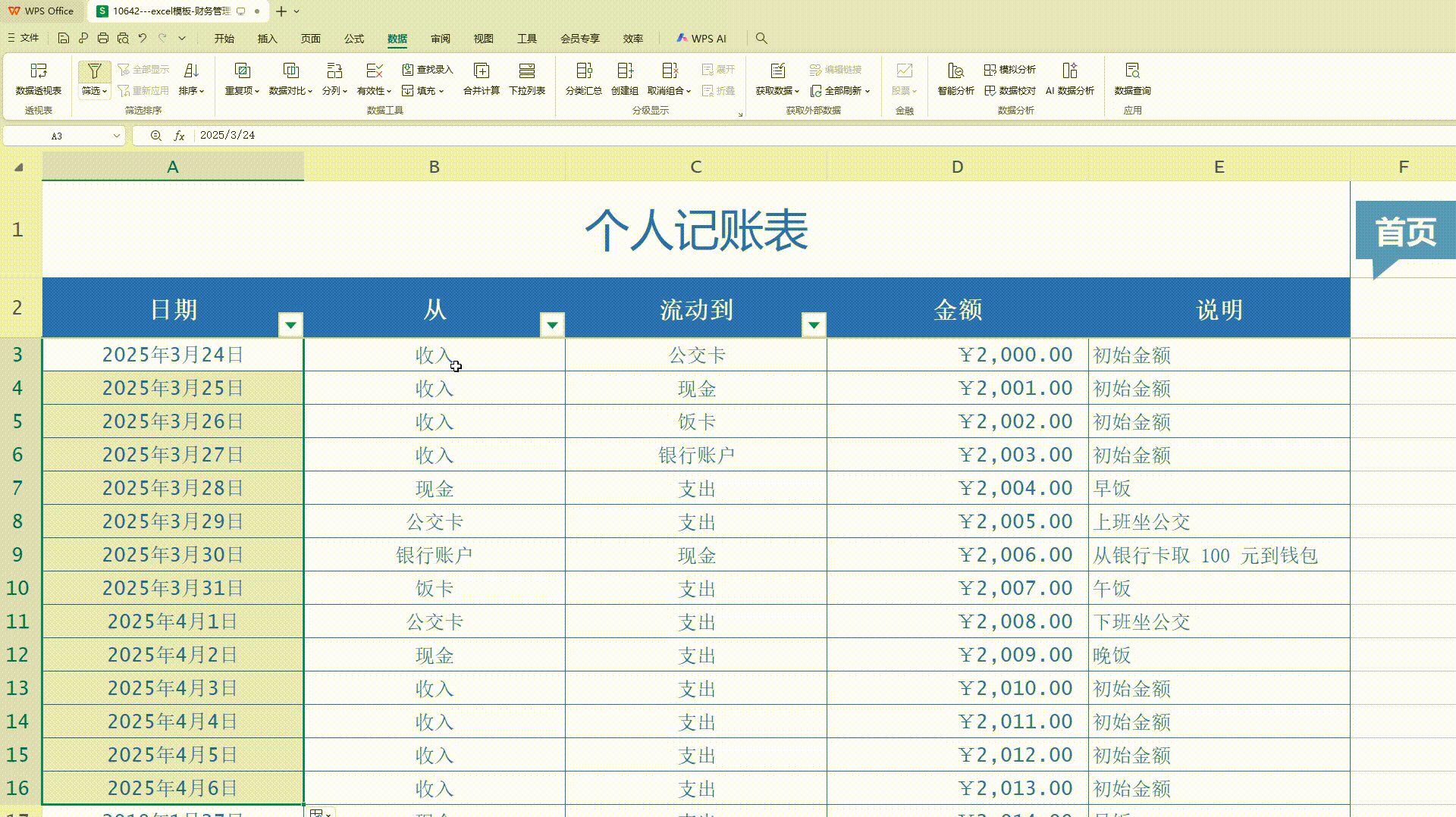Open the 日期 column filter dropdown
1456x817 pixels.
(x=290, y=325)
